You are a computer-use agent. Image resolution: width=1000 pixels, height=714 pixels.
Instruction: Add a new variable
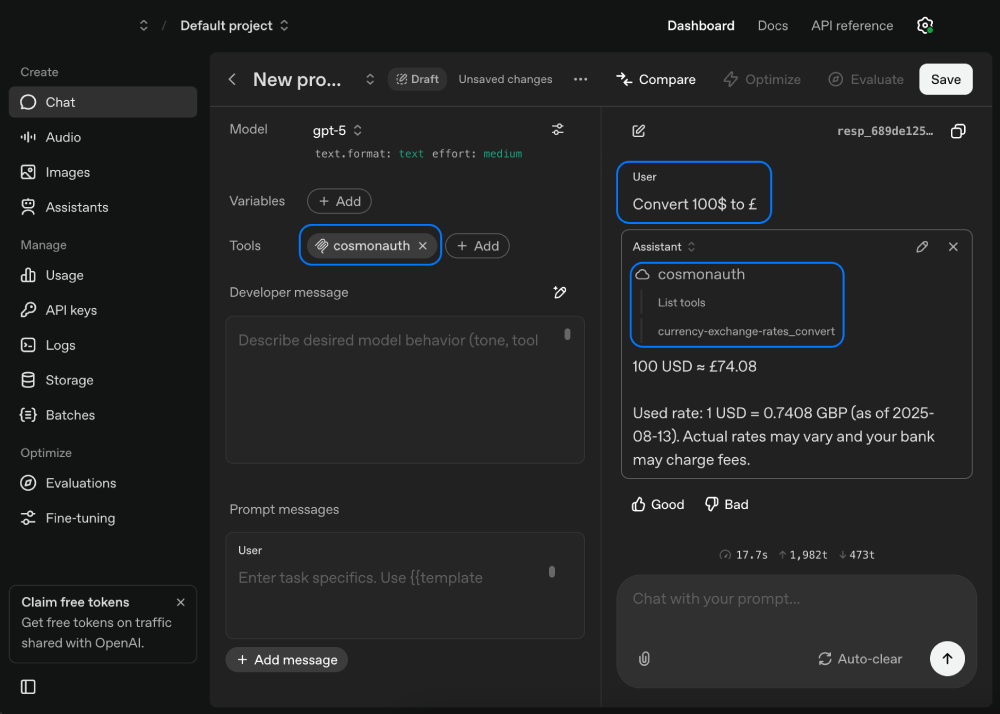pos(339,201)
